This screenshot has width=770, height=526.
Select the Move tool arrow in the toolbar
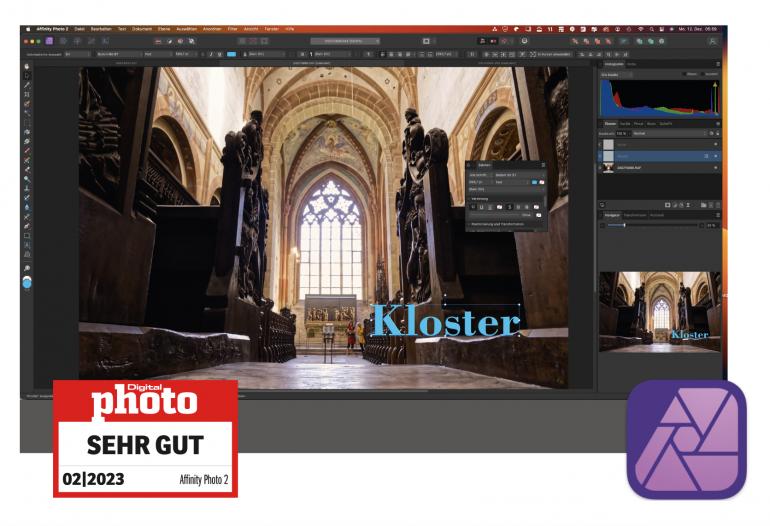[x=26, y=73]
